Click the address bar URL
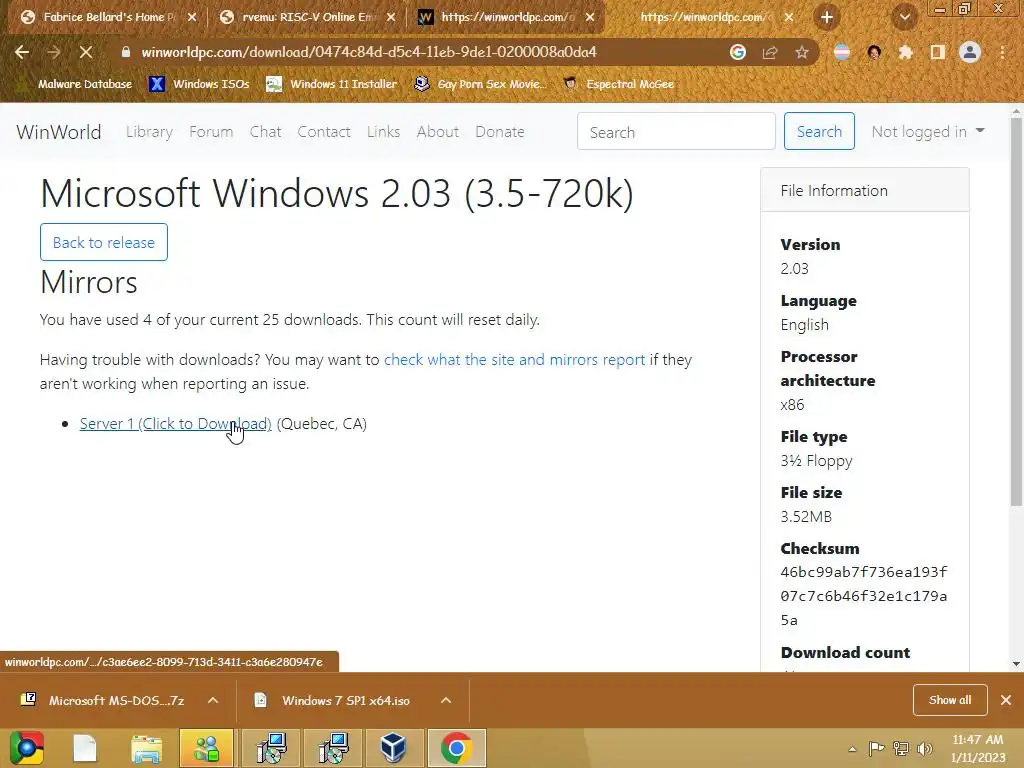The width and height of the screenshot is (1024, 768). 369,52
